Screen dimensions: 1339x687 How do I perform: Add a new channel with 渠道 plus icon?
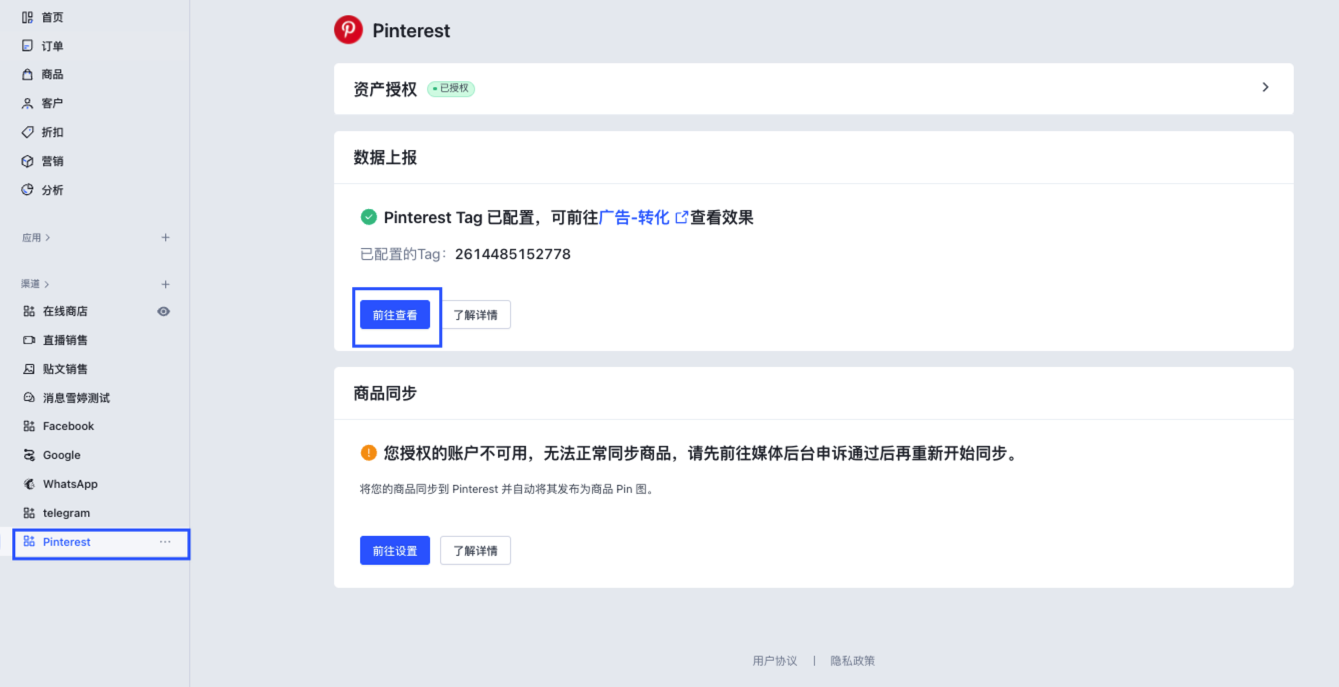click(166, 285)
